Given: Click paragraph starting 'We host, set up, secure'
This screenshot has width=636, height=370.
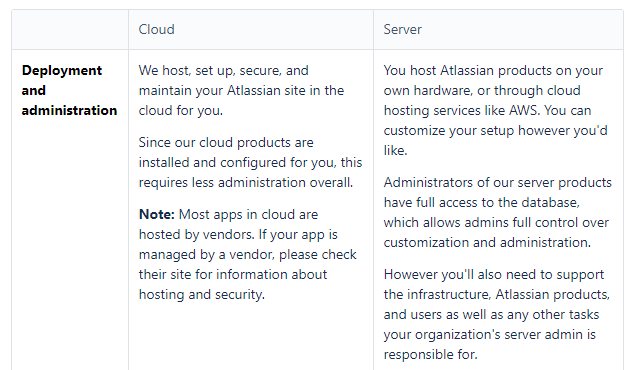Looking at the screenshot, I should click(x=241, y=90).
